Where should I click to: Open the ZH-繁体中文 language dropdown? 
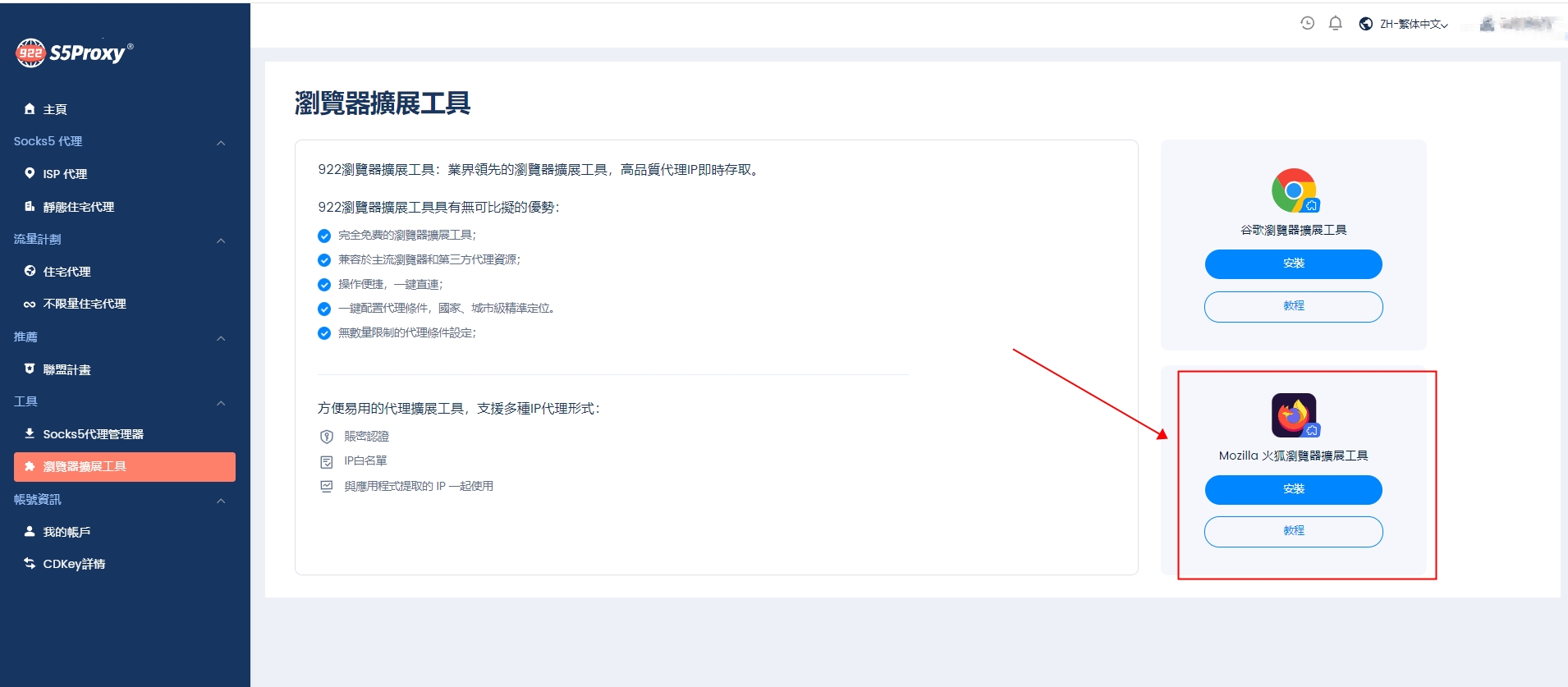(1404, 24)
